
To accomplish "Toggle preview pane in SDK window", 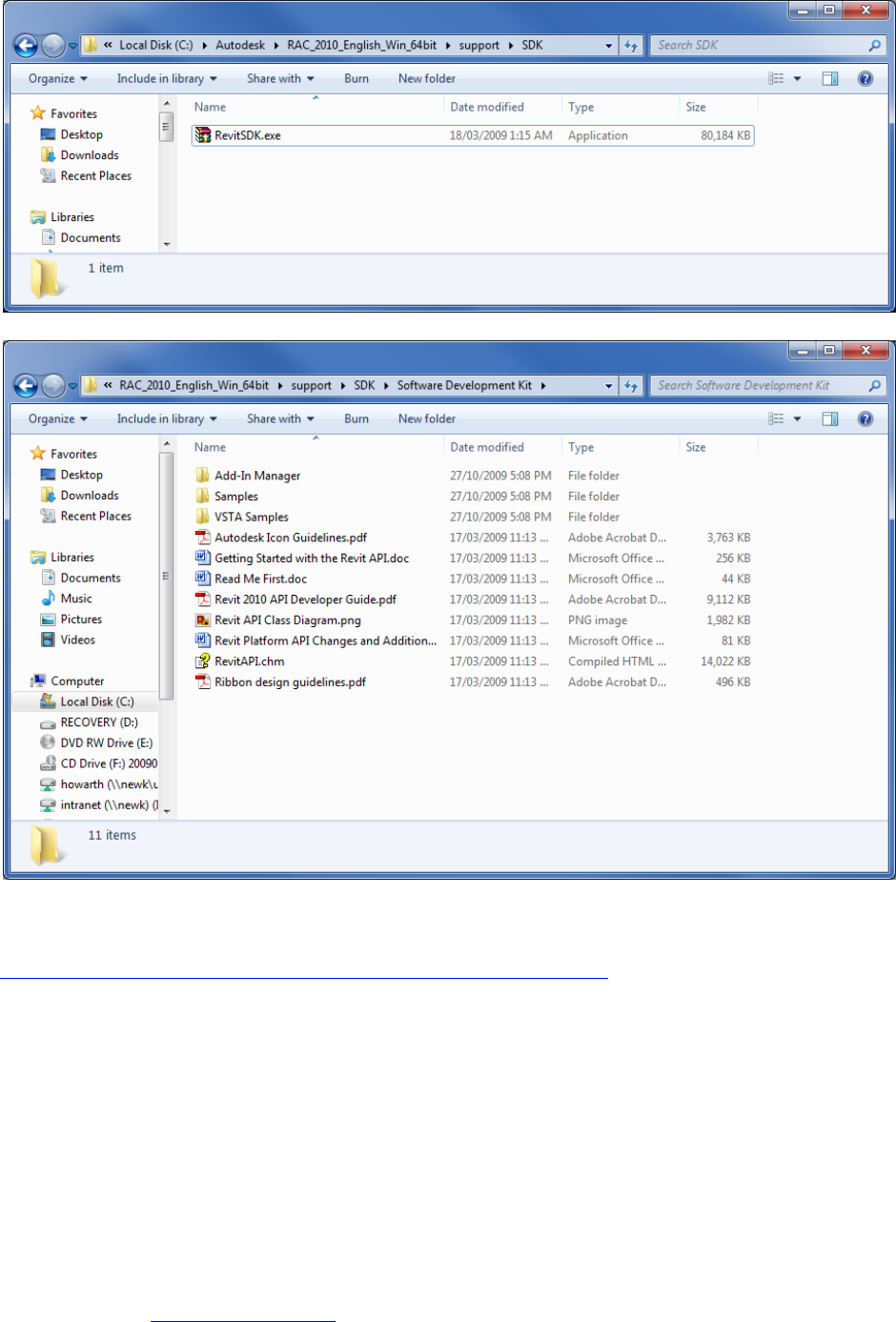I will coord(830,79).
